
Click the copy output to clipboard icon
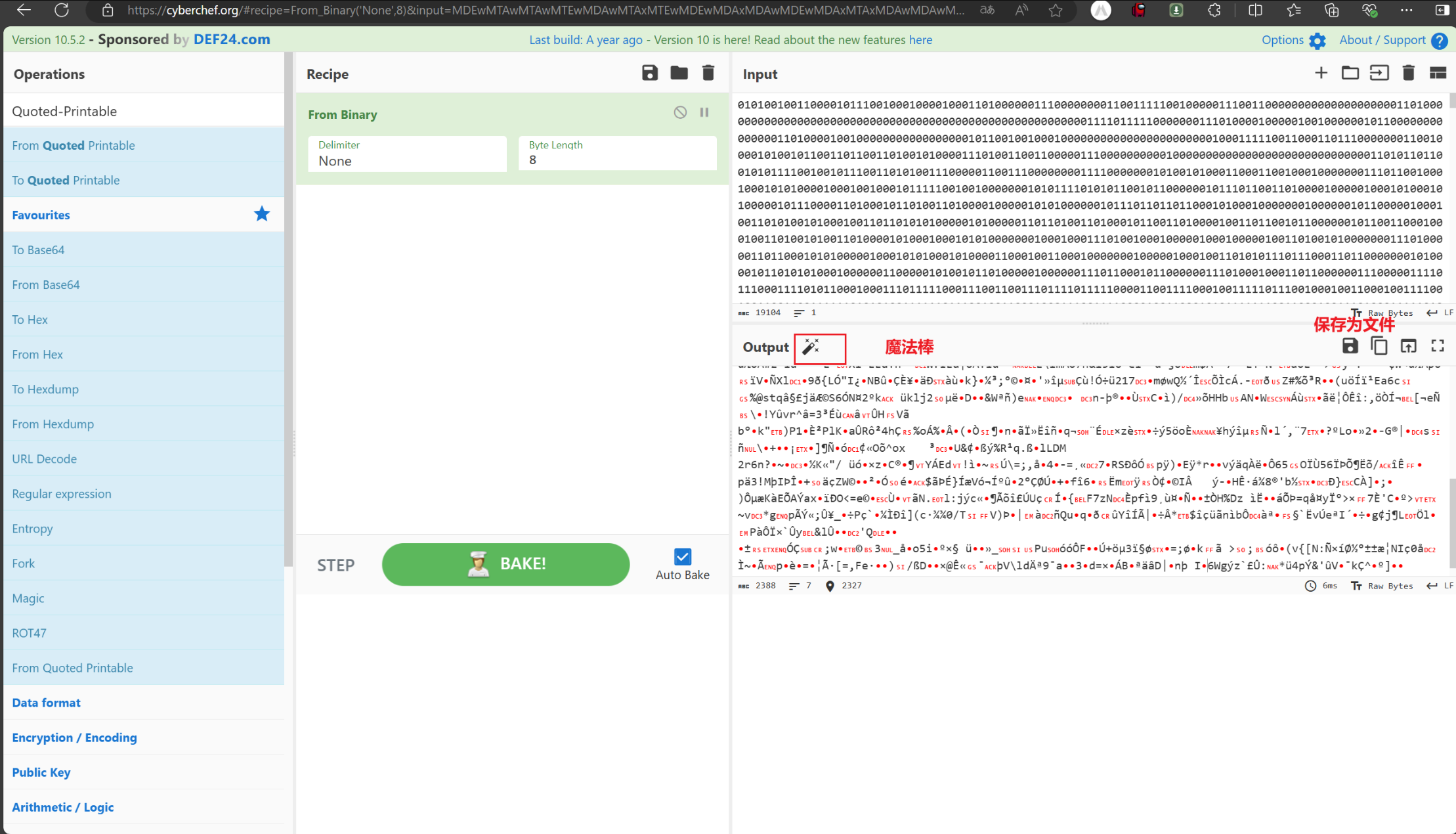1379,347
